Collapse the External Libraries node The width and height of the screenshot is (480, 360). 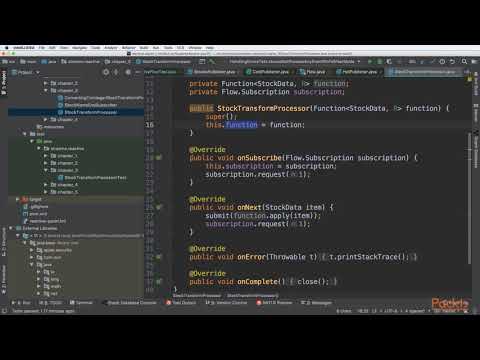pyautogui.click(x=11, y=228)
